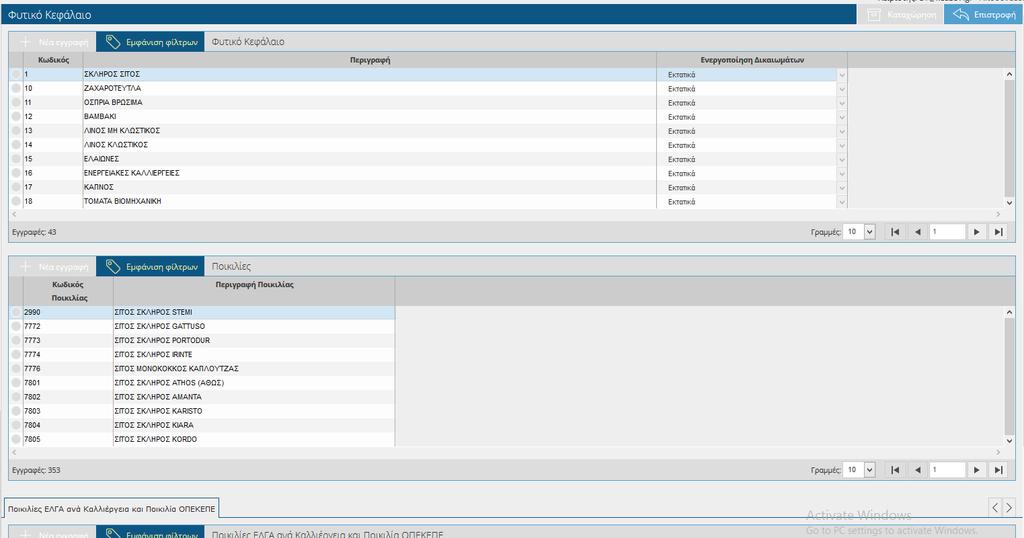Open rights dropdown for ΛΙΝΟΣ ΜΗ ΚΛΩΣΤΙΚΟΣ
Screen dimensions: 1024x538
tap(842, 131)
